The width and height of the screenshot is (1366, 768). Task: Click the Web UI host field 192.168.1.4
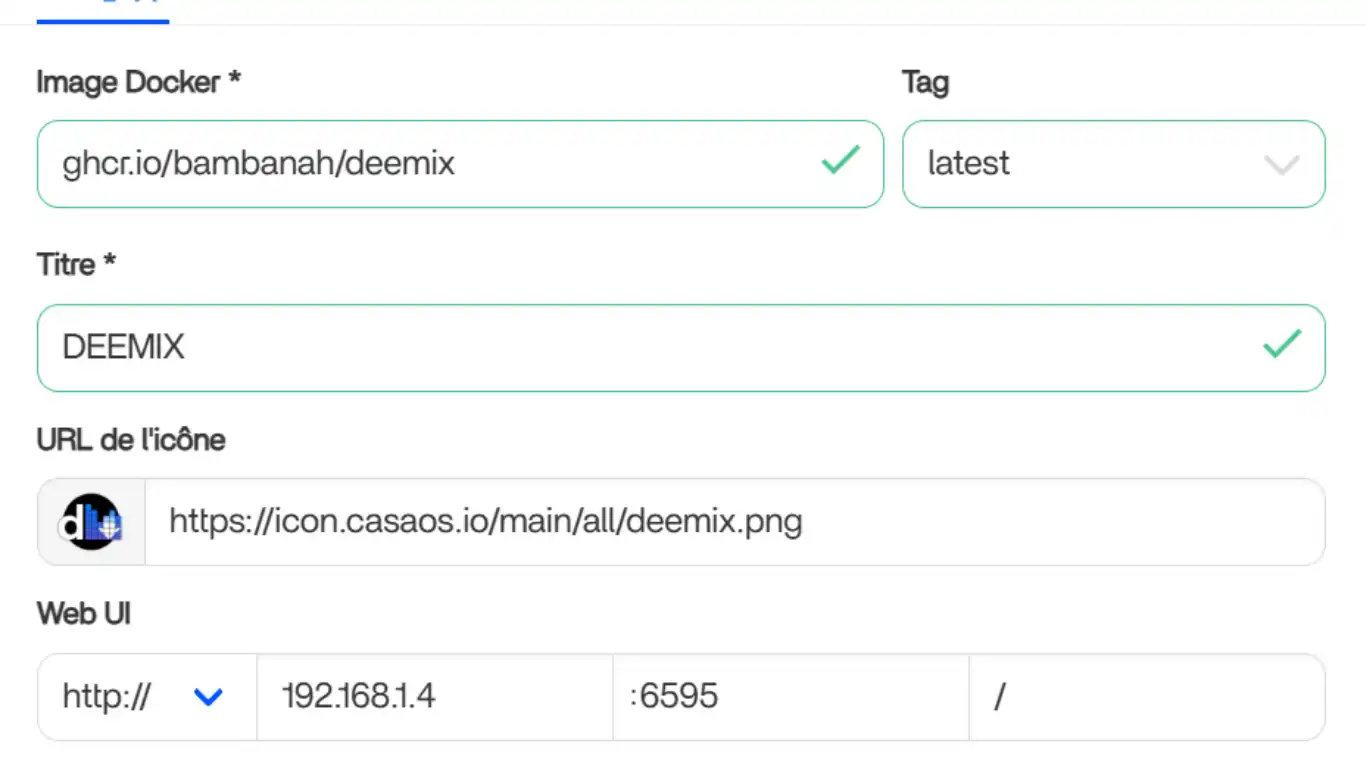434,697
